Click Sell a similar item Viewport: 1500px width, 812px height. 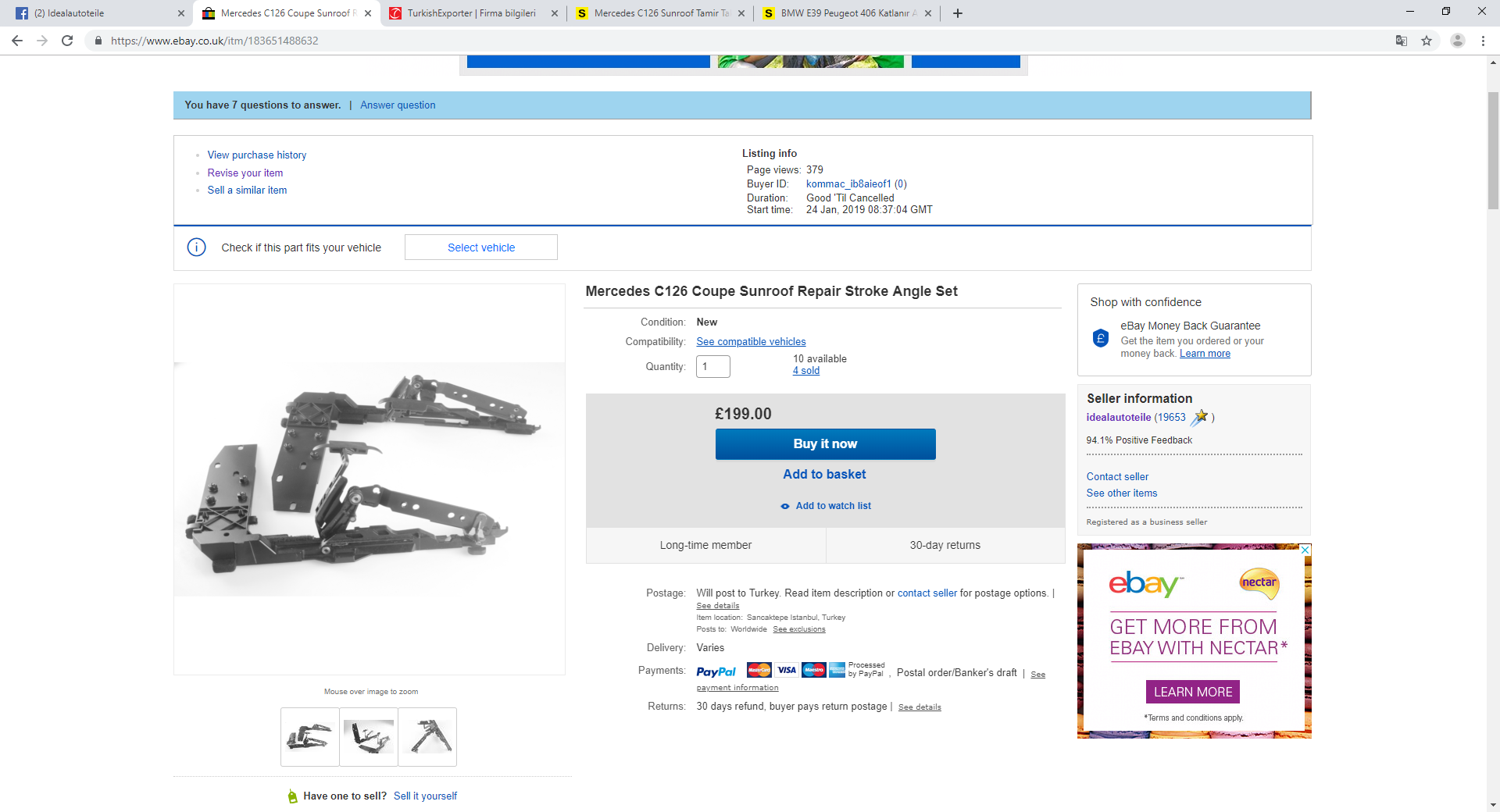(x=247, y=191)
